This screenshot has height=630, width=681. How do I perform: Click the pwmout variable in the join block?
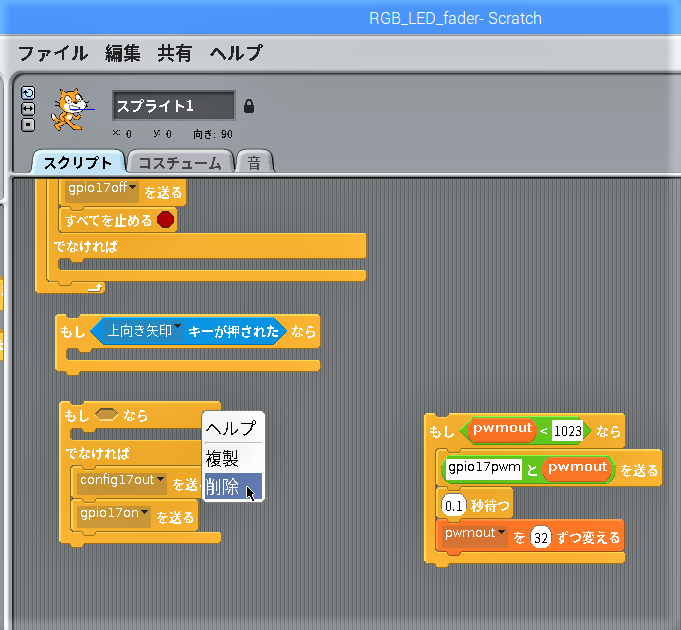coord(577,469)
